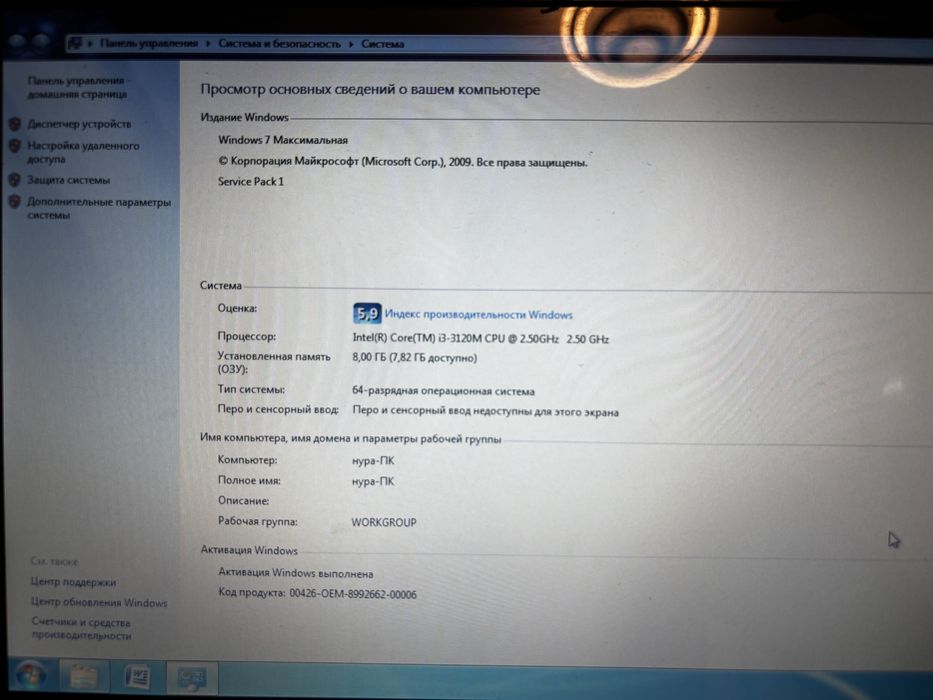Open Счетчики и средства производительности link
Image resolution: width=933 pixels, height=700 pixels.
[x=81, y=629]
